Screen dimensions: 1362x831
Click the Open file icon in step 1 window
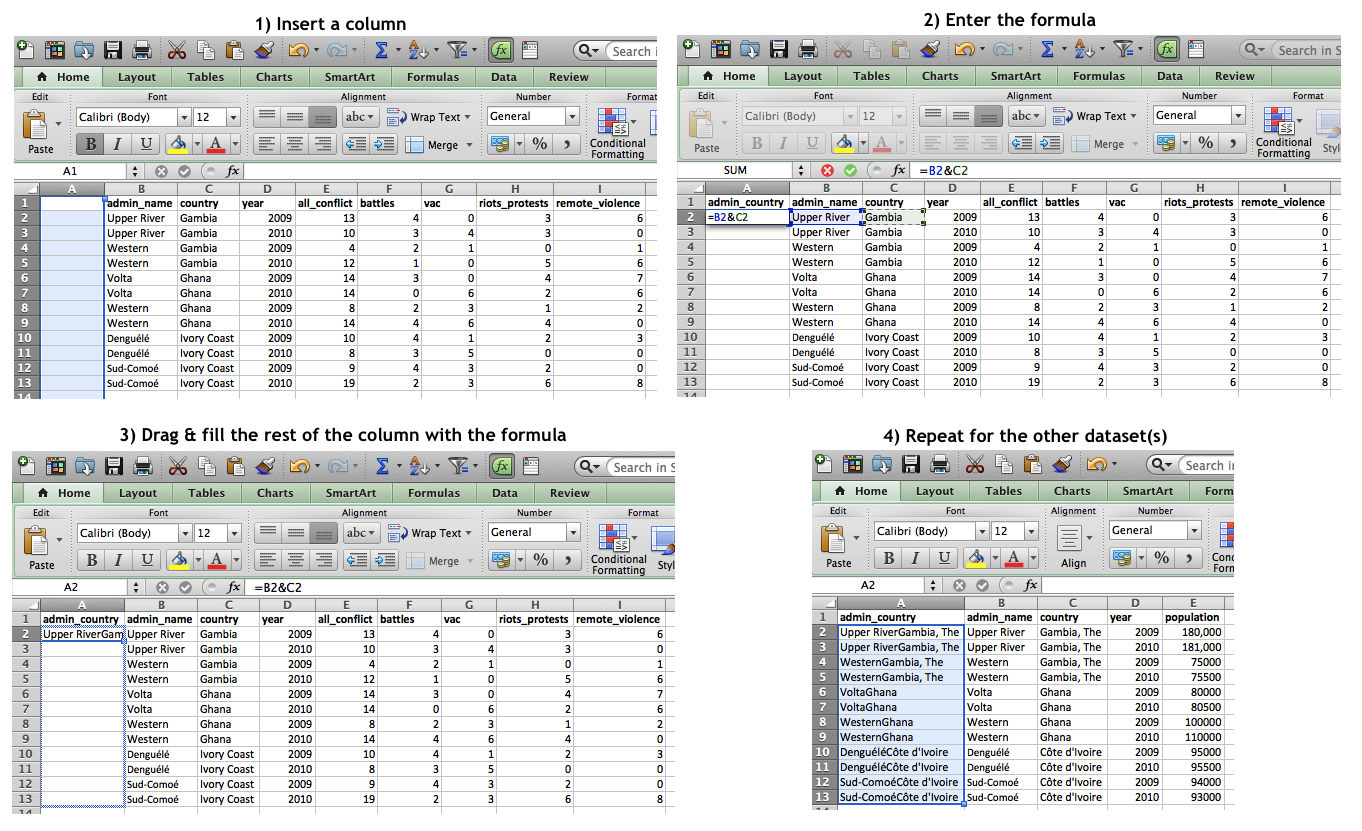click(83, 49)
